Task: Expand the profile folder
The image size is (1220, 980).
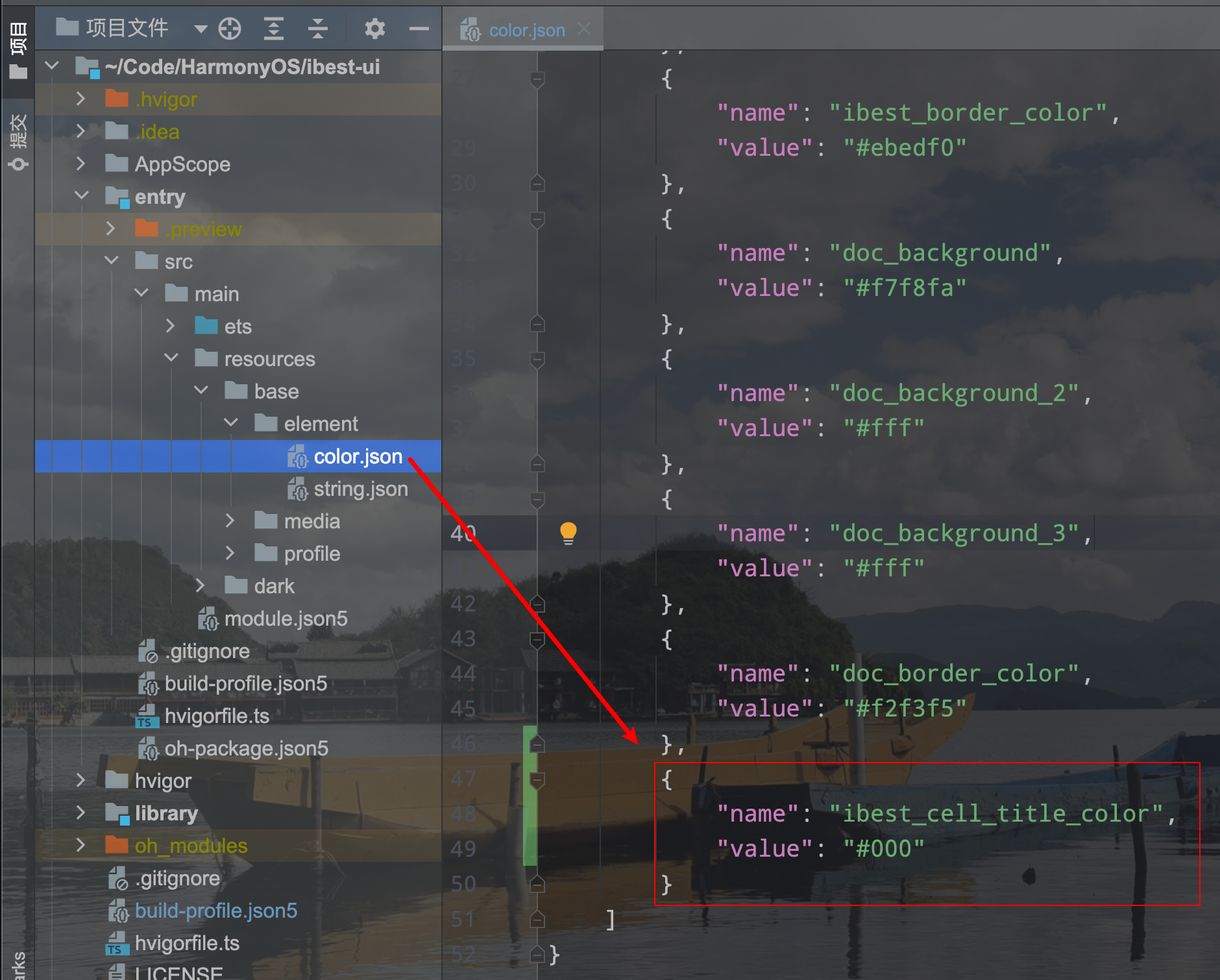Action: point(230,553)
